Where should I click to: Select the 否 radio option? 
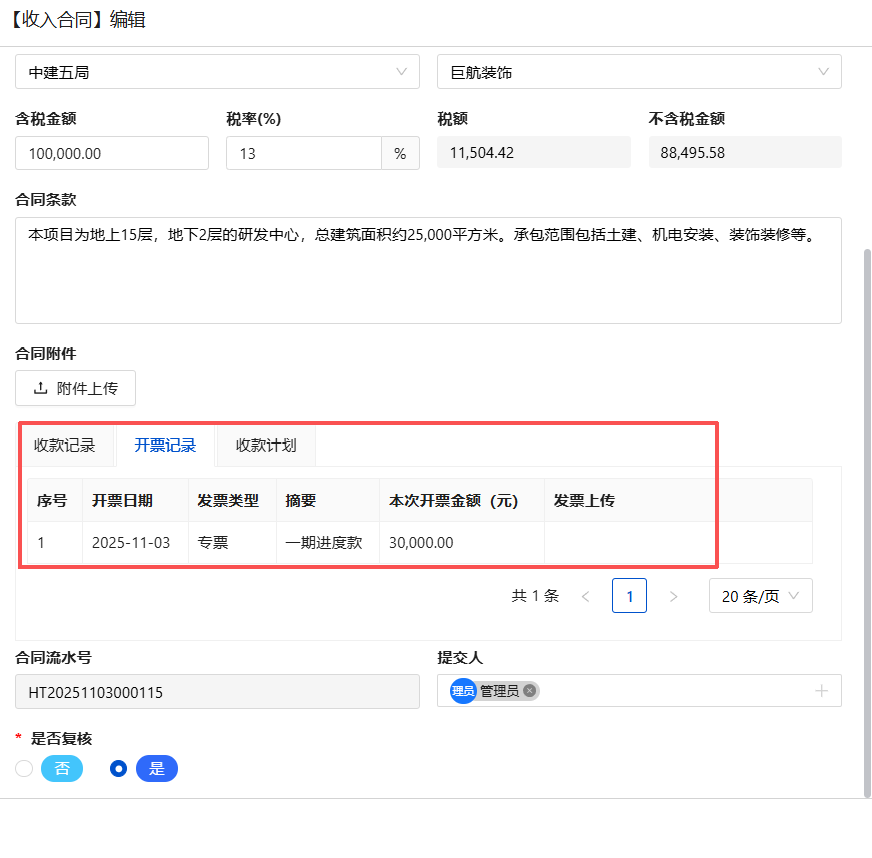click(22, 768)
